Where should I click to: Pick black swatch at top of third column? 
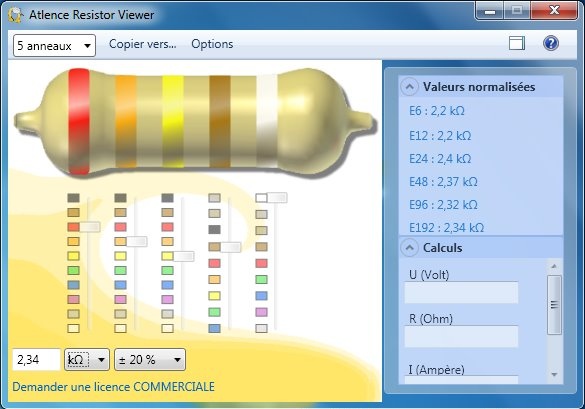168,198
